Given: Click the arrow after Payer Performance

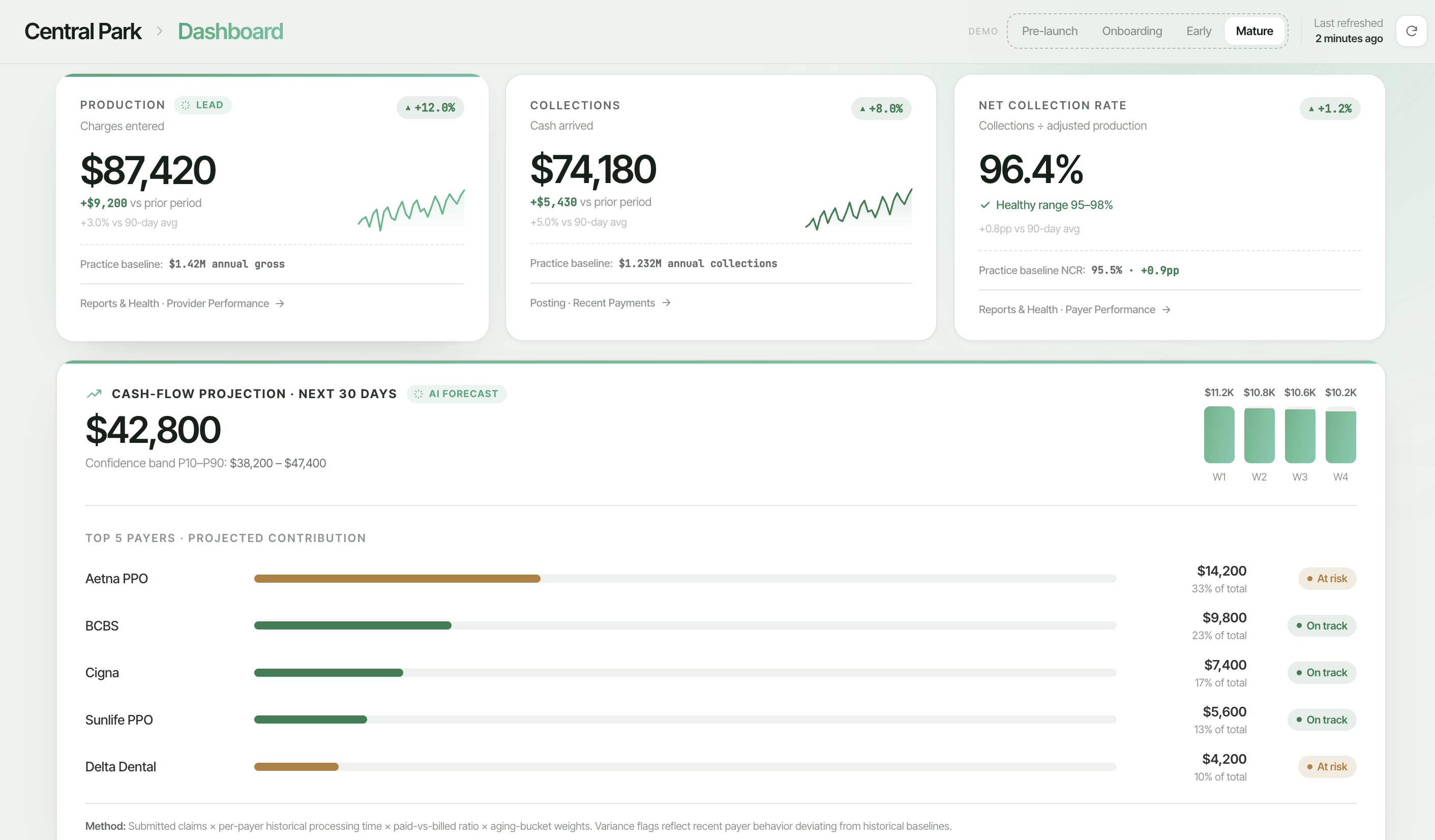Looking at the screenshot, I should pos(1166,309).
